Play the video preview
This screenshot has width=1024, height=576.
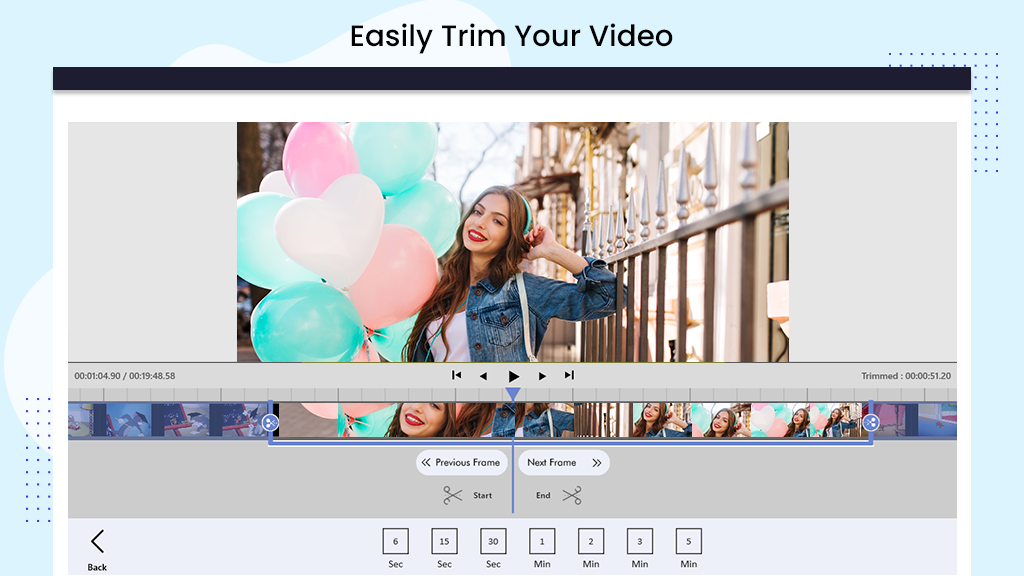[x=513, y=376]
